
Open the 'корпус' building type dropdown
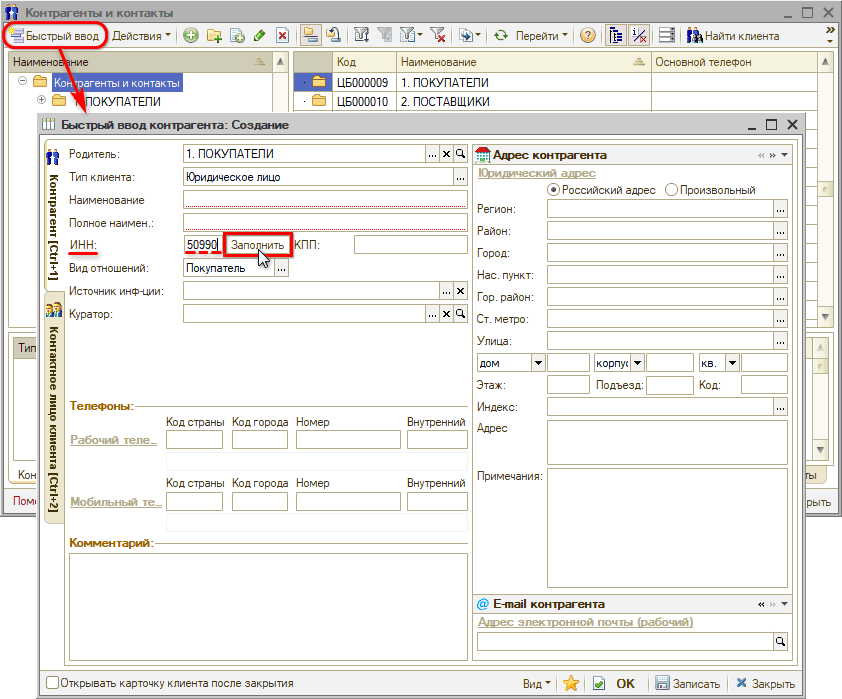click(x=637, y=362)
